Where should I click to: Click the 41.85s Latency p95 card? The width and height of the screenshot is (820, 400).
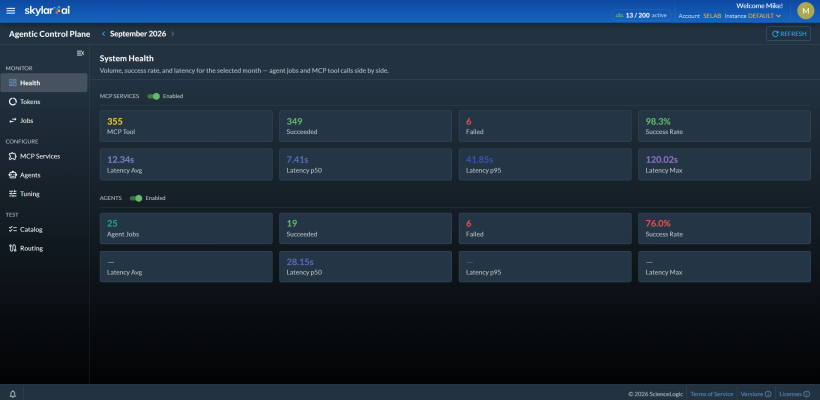[x=545, y=164]
